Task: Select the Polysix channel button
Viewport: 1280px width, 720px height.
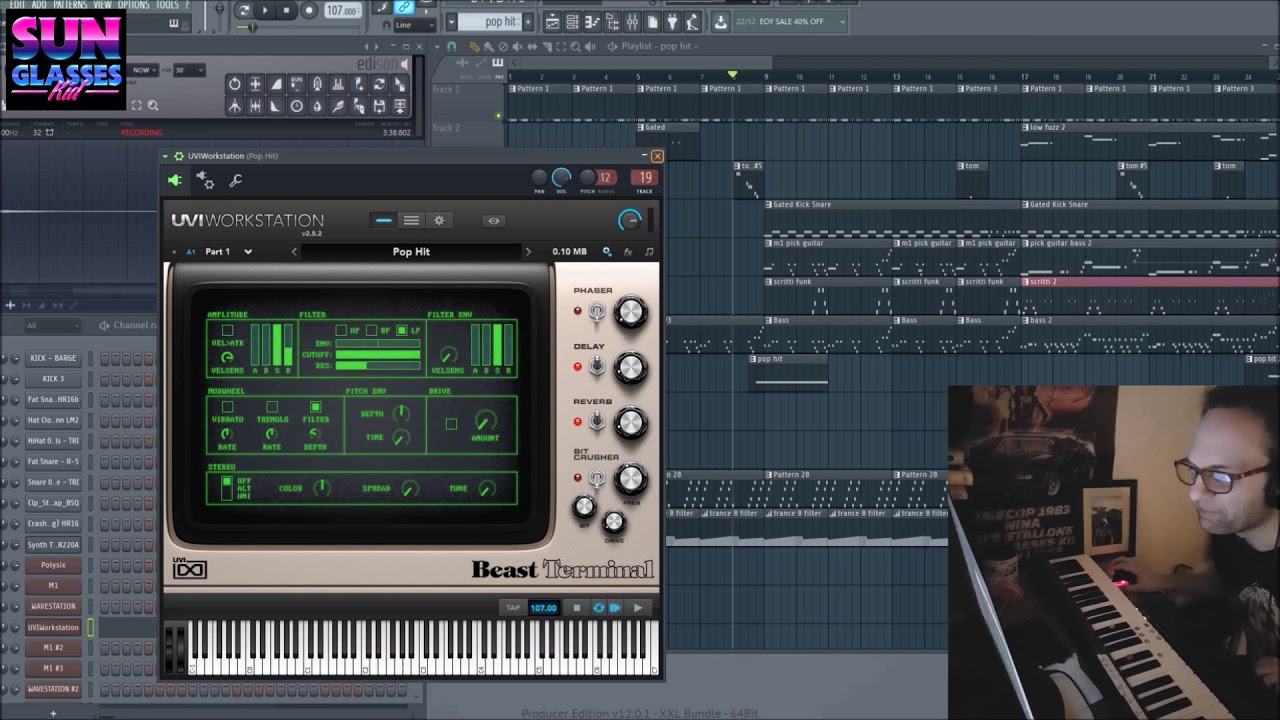Action: click(53, 565)
